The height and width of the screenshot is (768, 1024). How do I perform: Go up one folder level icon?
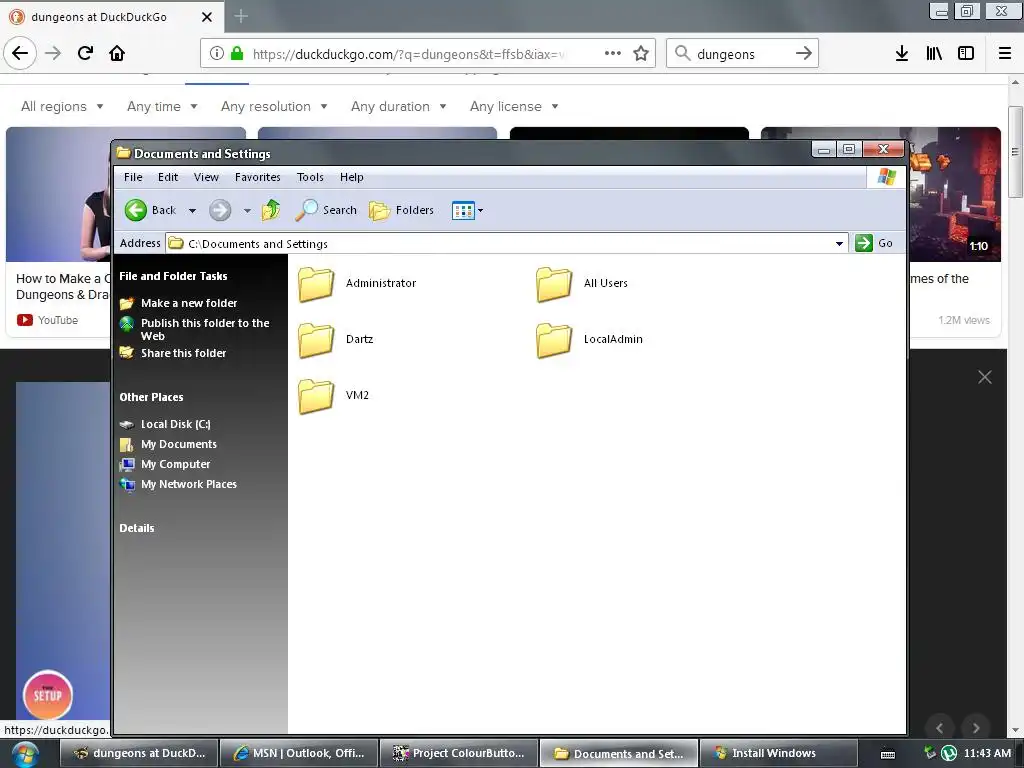point(271,210)
